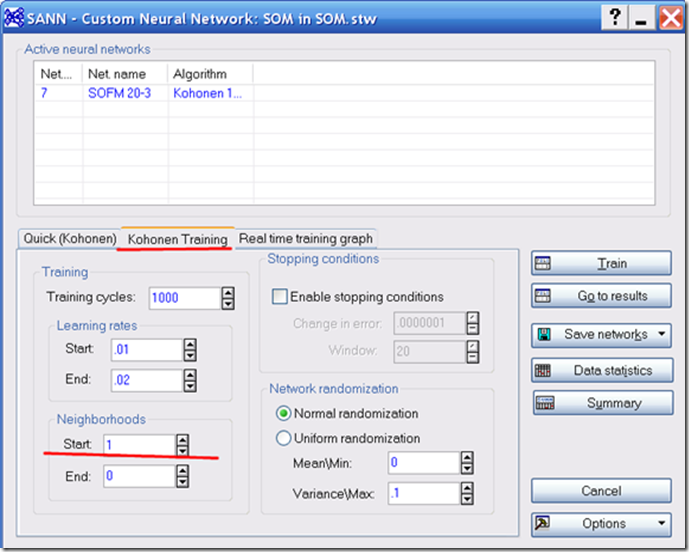Open the title bar help question mark
Screen dimensions: 689x552
(x=615, y=18)
